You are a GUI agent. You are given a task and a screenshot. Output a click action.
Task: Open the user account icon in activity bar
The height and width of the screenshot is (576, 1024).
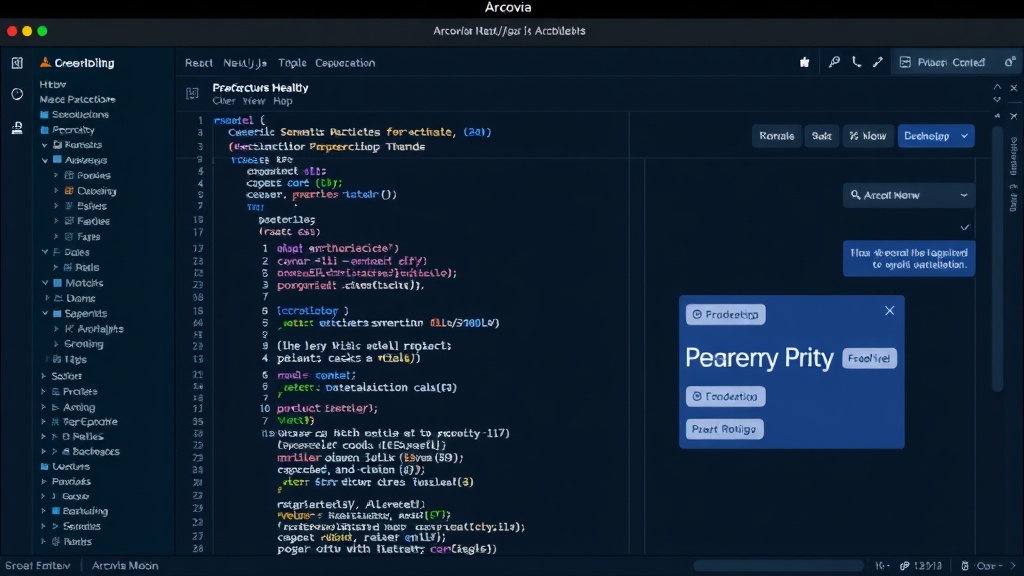point(17,128)
